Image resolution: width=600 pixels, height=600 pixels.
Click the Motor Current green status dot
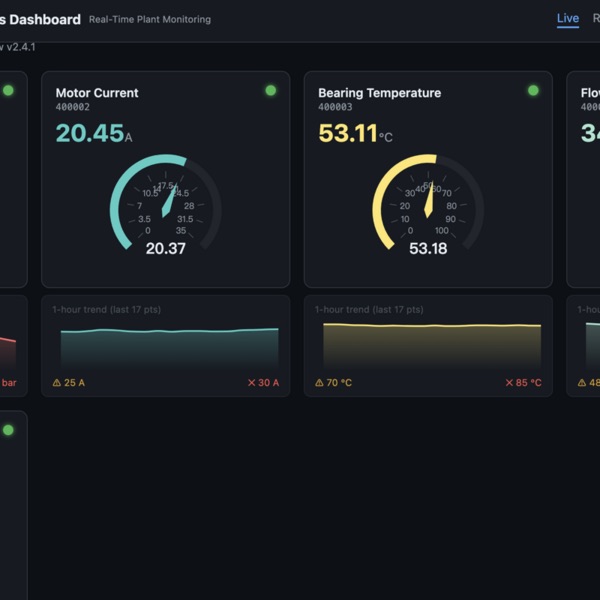click(271, 90)
